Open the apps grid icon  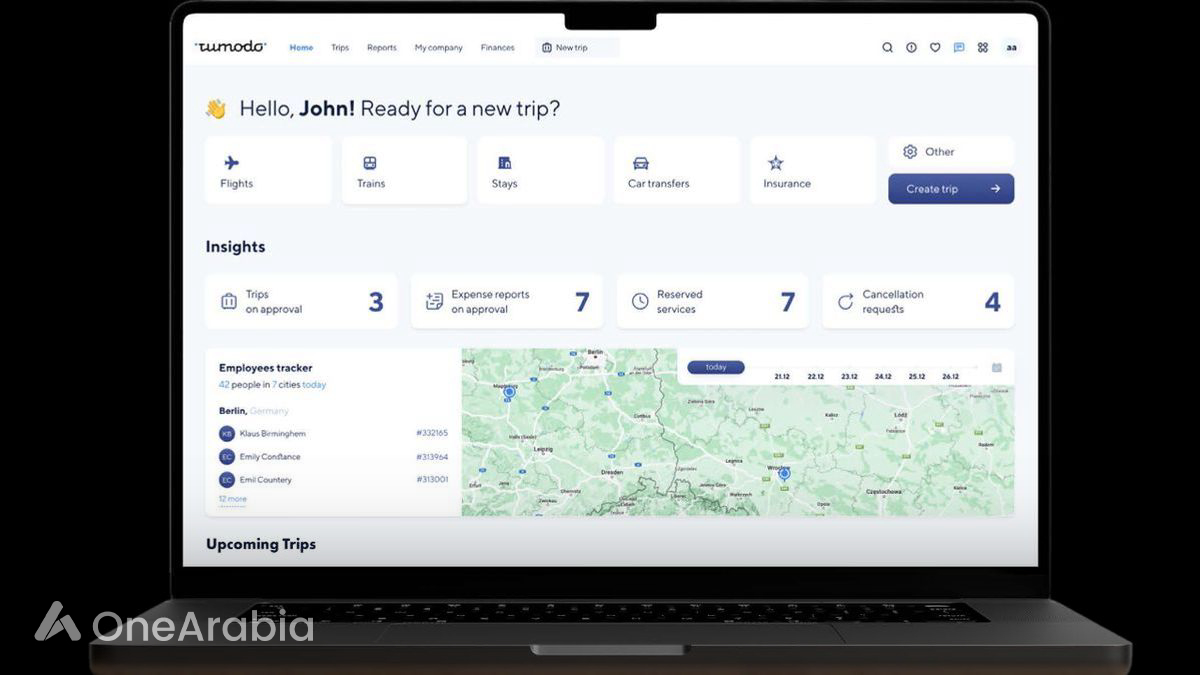pyautogui.click(x=983, y=47)
